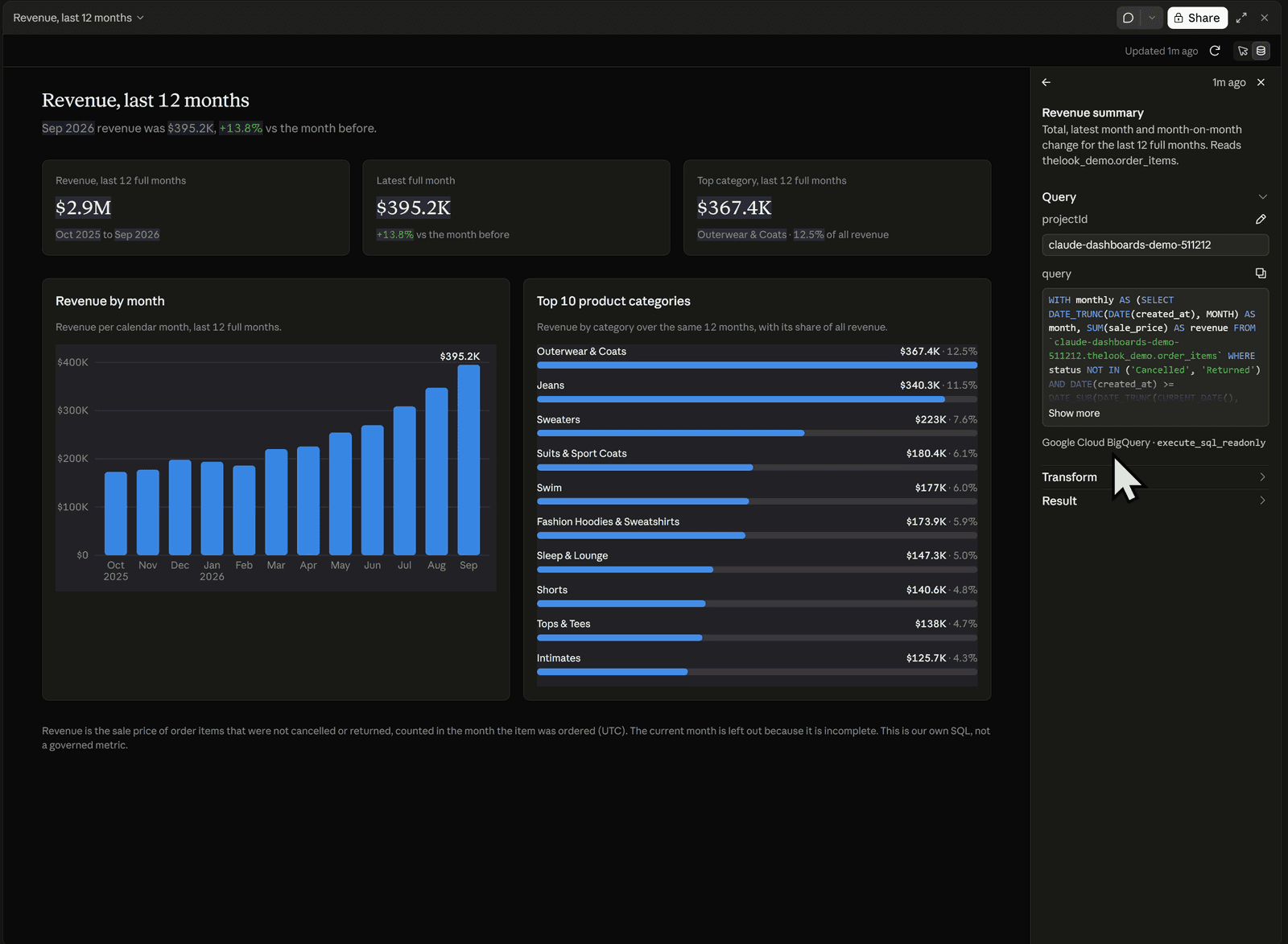Edit the projectId value

coord(1261,219)
